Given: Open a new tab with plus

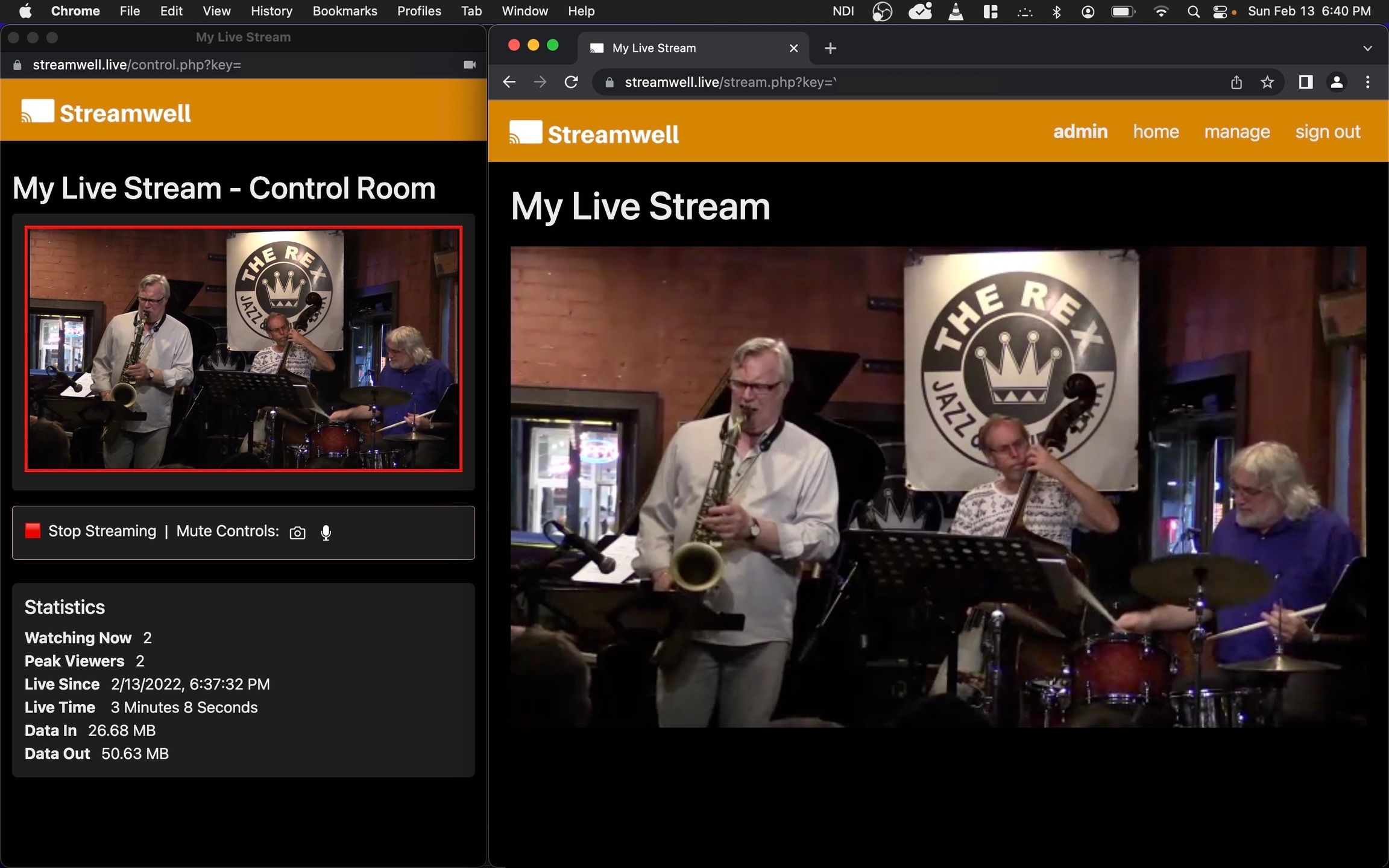Looking at the screenshot, I should pos(830,48).
